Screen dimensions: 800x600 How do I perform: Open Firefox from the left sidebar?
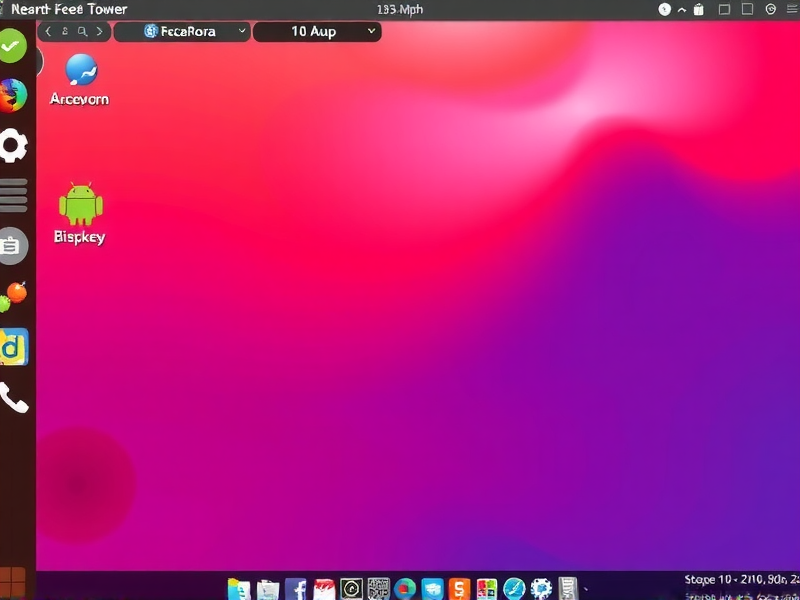[13, 95]
